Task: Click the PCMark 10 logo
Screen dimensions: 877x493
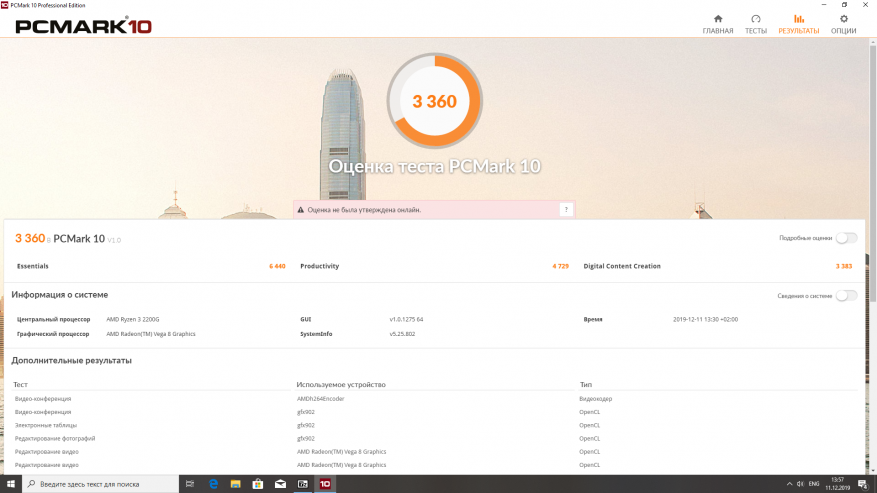Action: (x=83, y=26)
